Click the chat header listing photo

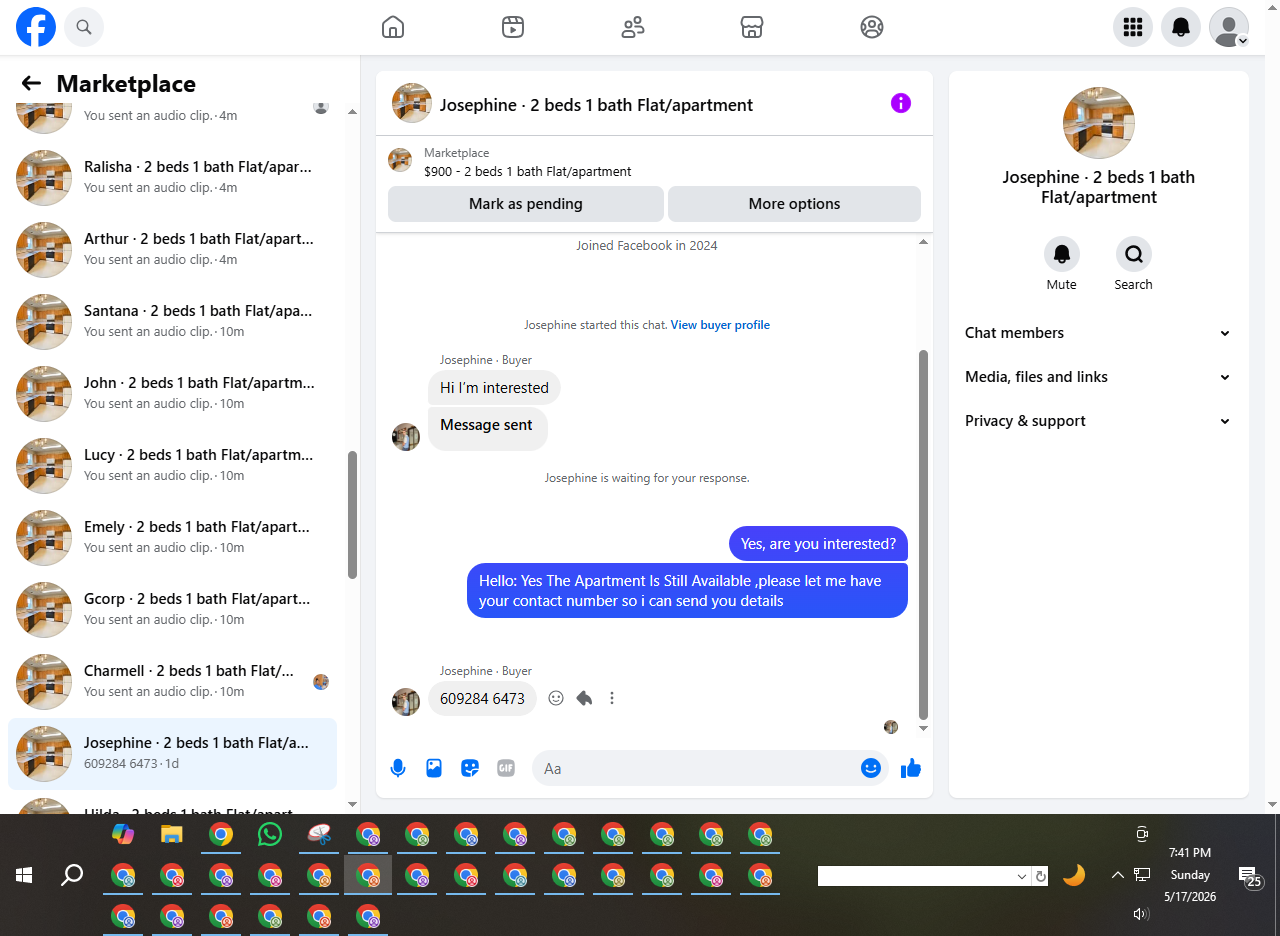pyautogui.click(x=412, y=103)
